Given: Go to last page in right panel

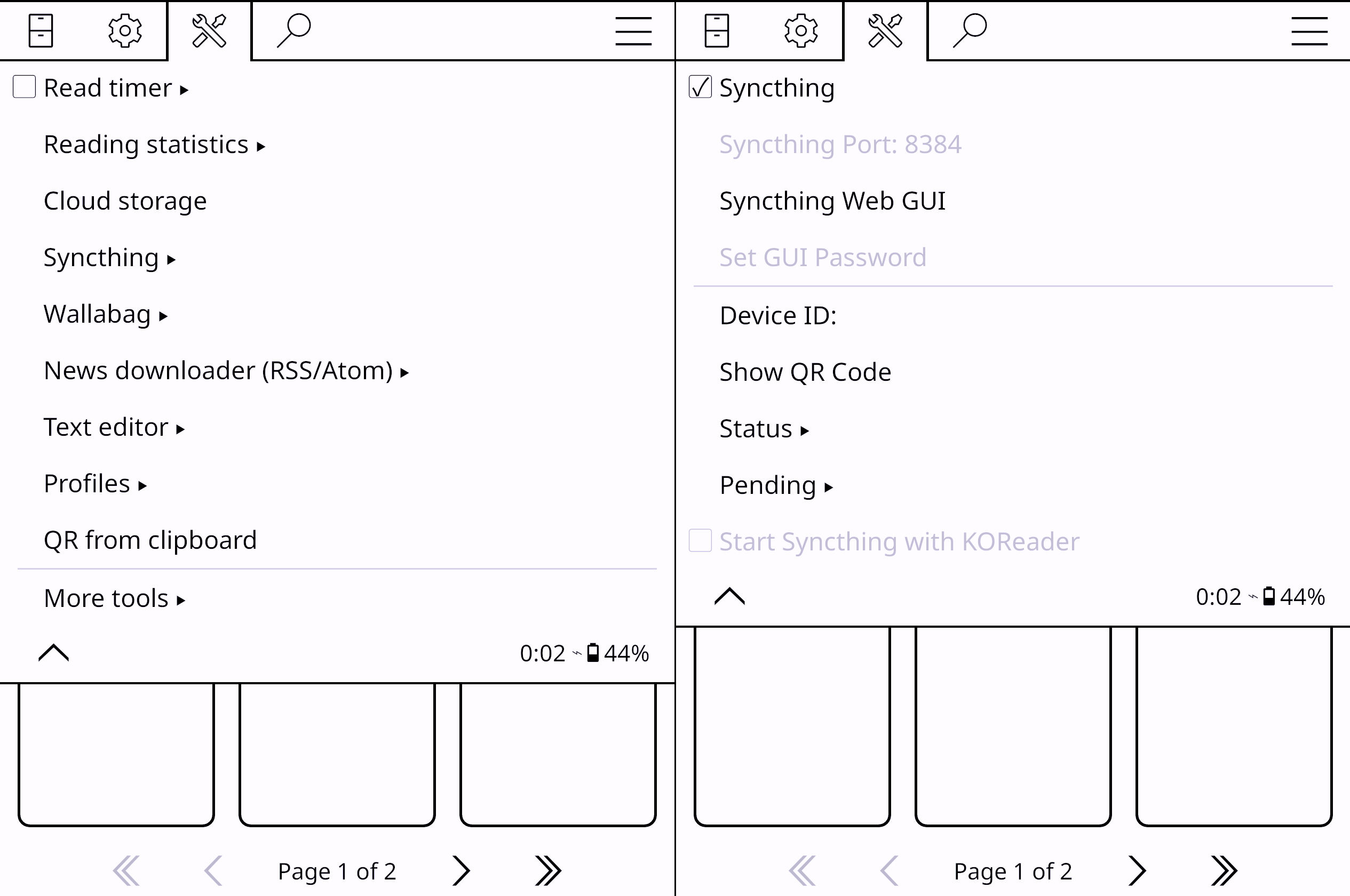Looking at the screenshot, I should click(1224, 870).
